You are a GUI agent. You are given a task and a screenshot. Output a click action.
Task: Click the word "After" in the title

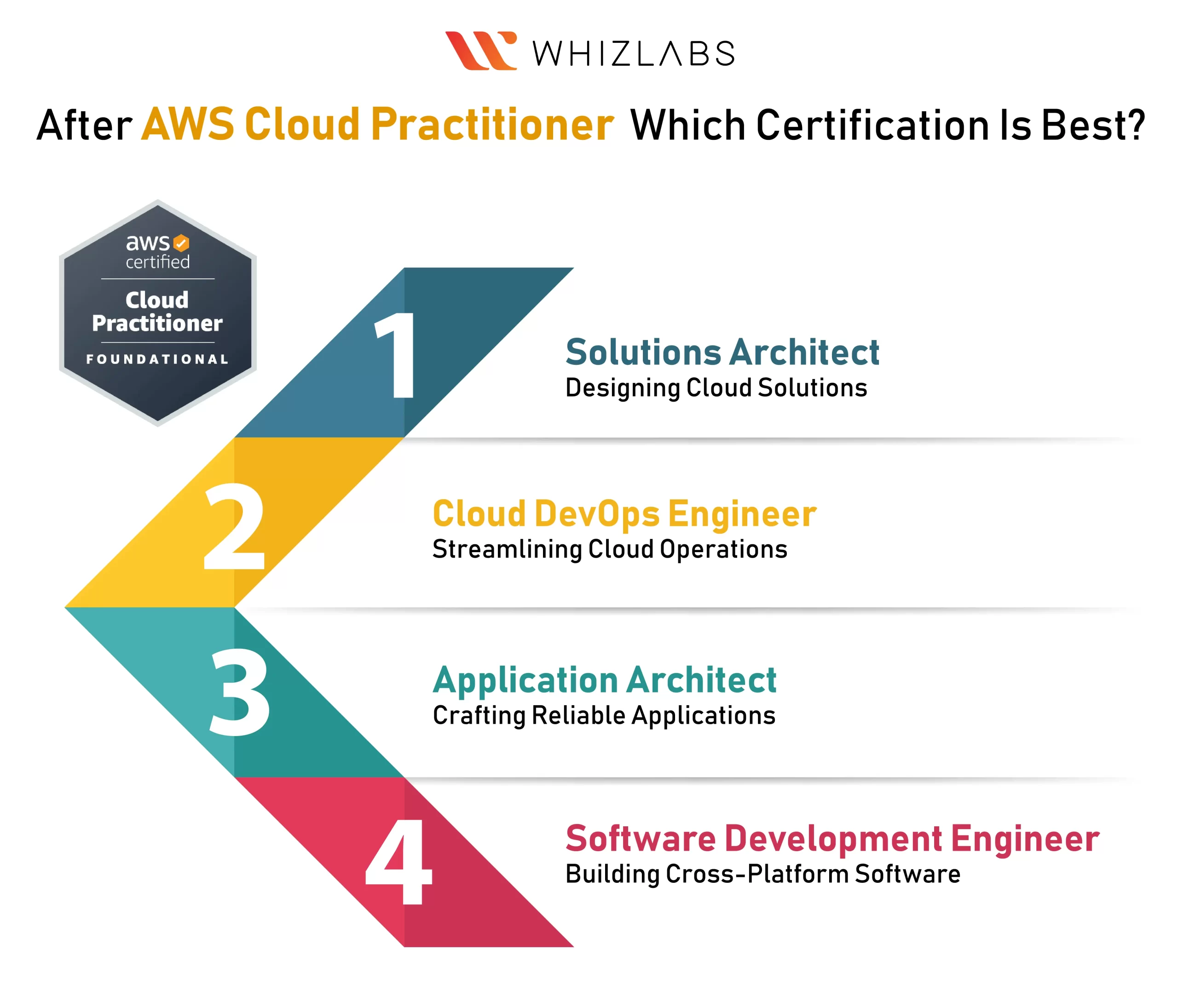[x=84, y=125]
